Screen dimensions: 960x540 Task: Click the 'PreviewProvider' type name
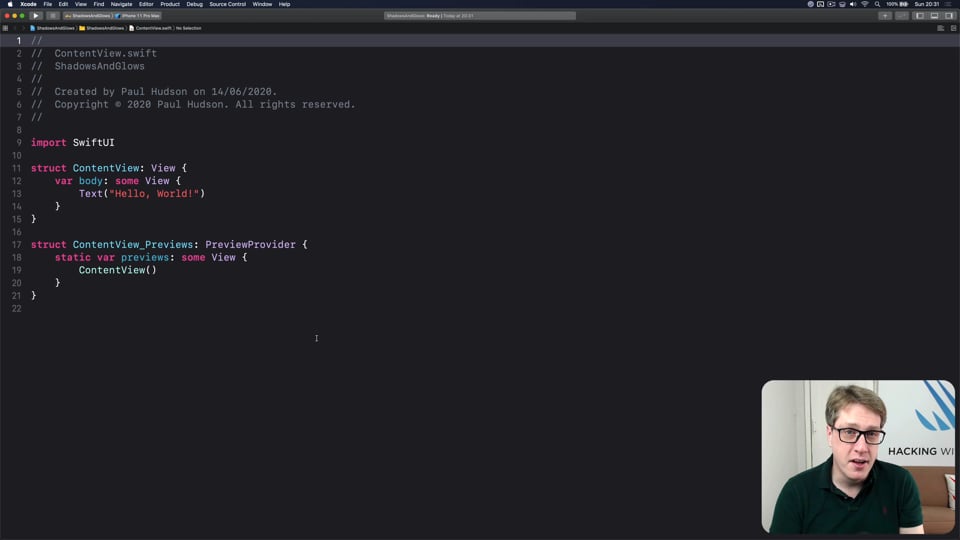tap(250, 245)
